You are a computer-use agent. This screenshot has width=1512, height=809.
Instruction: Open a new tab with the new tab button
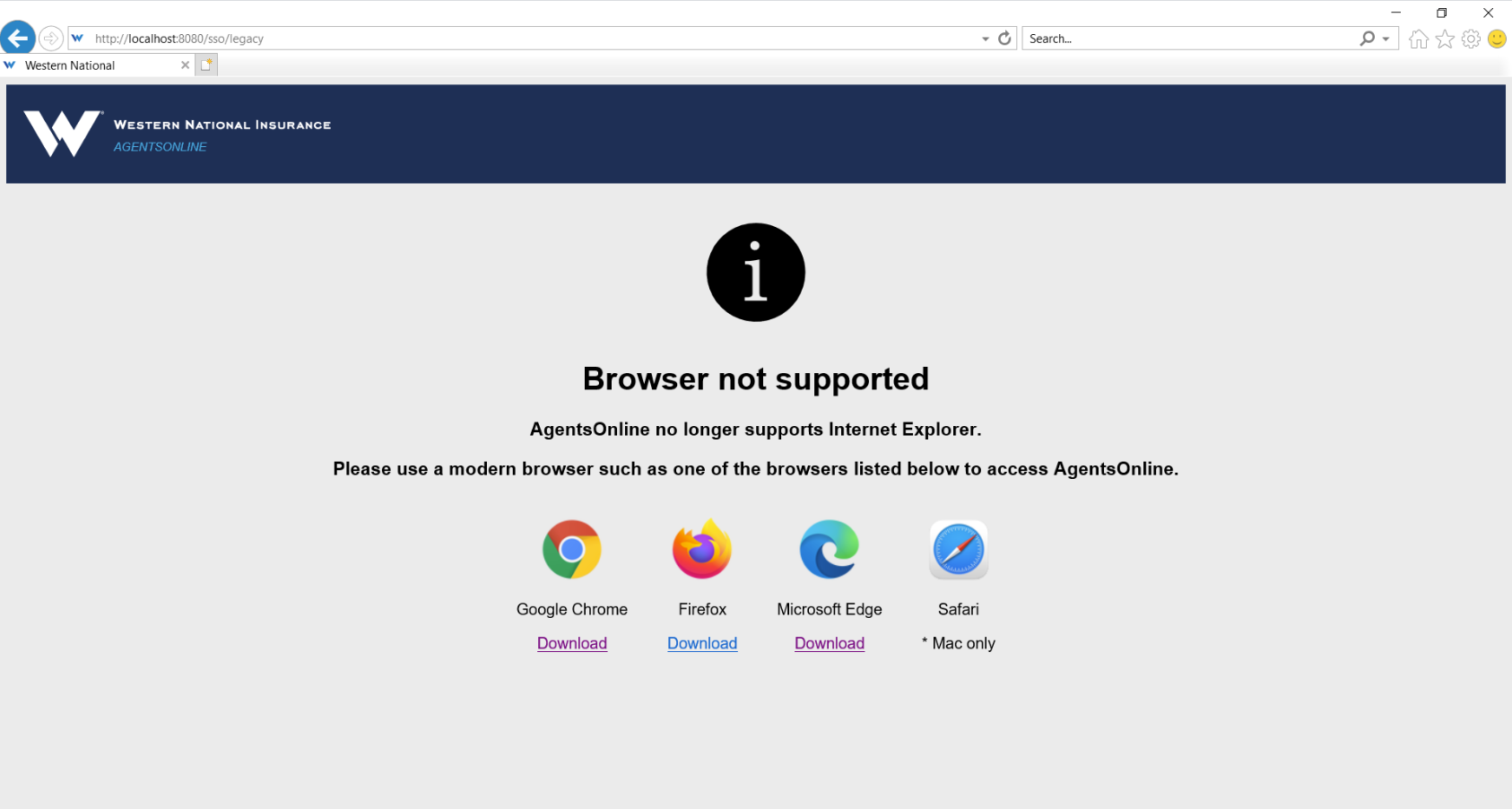[x=206, y=65]
